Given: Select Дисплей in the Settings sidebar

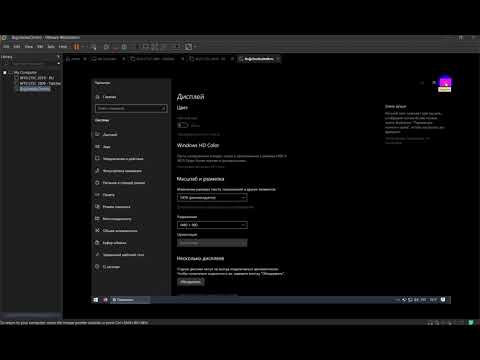Looking at the screenshot, I should click(x=131, y=135).
